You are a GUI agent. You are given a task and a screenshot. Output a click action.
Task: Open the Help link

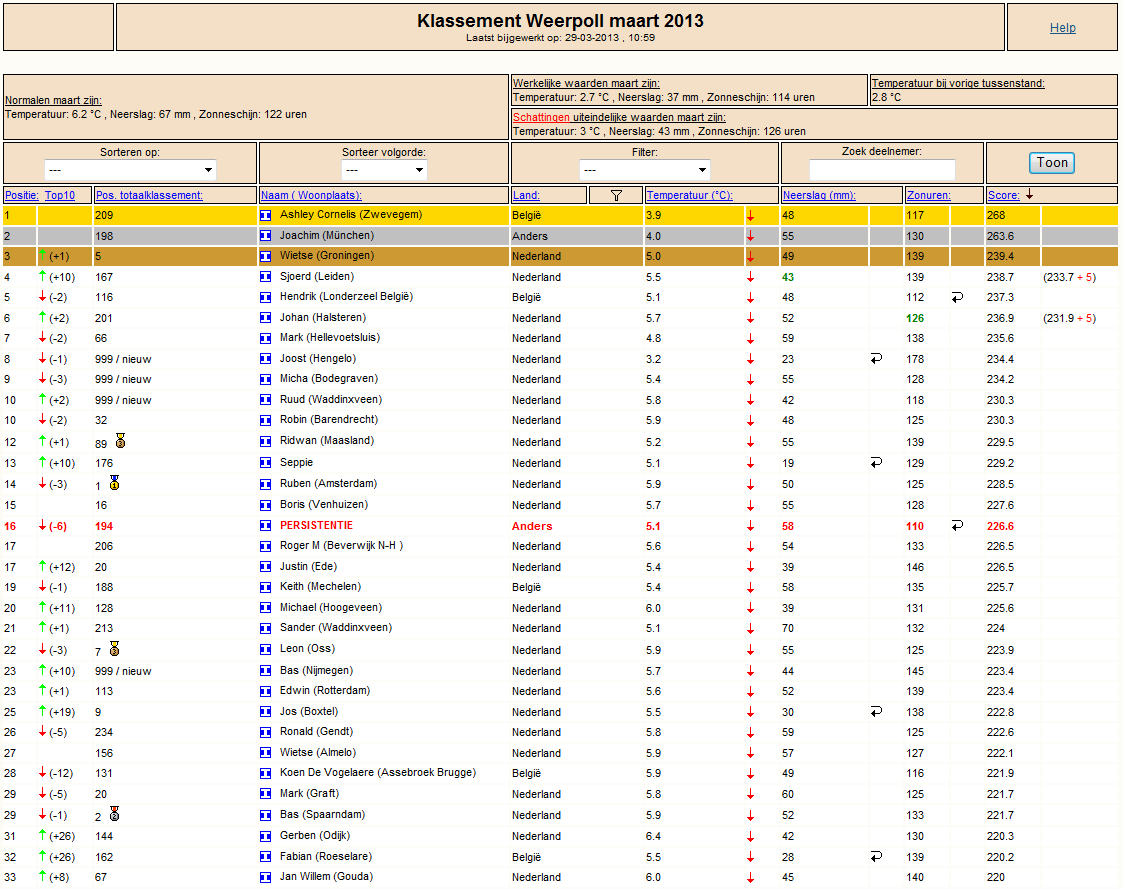[1063, 28]
